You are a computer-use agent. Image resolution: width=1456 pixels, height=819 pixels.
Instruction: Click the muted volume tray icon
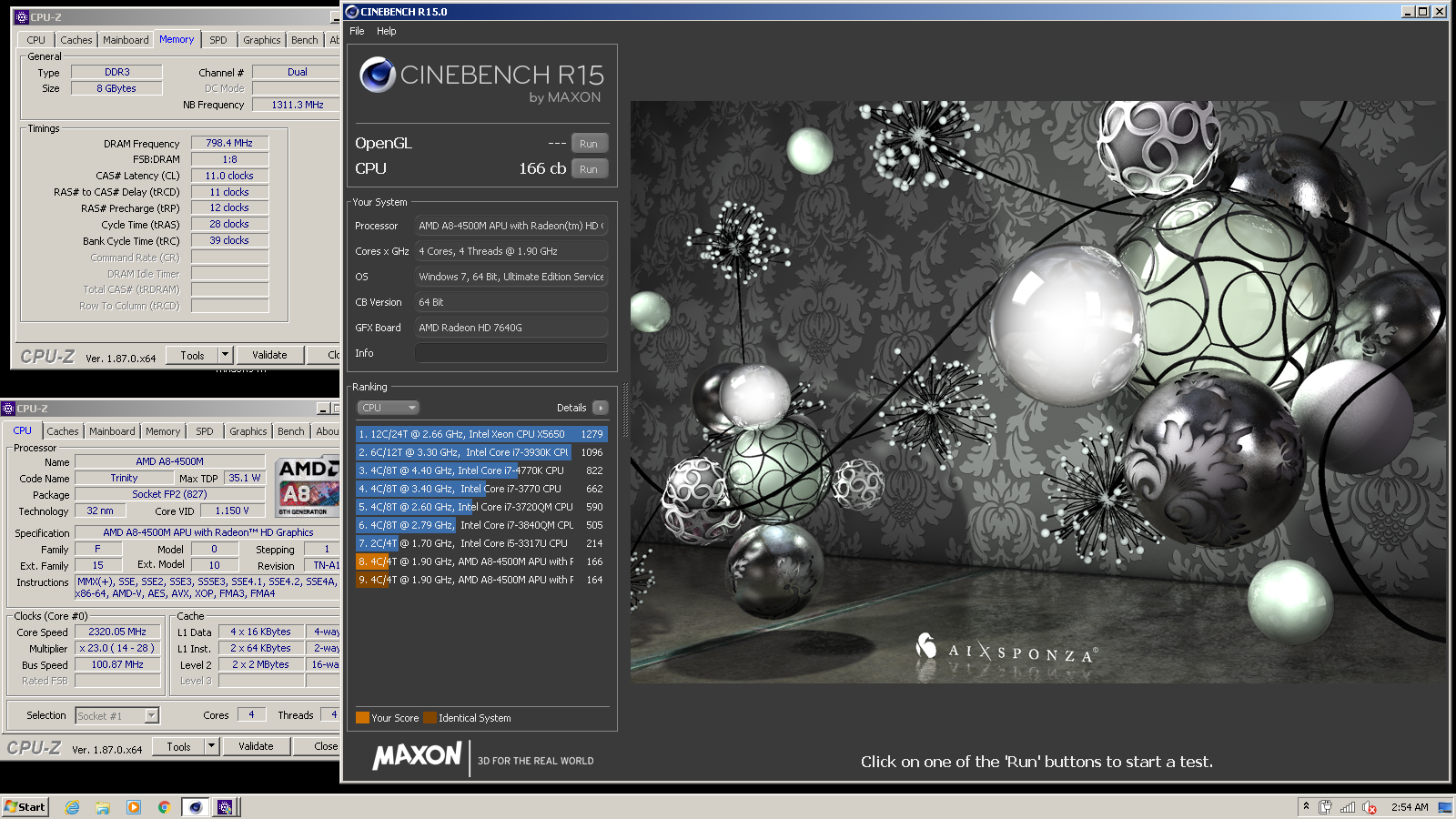click(x=1370, y=807)
